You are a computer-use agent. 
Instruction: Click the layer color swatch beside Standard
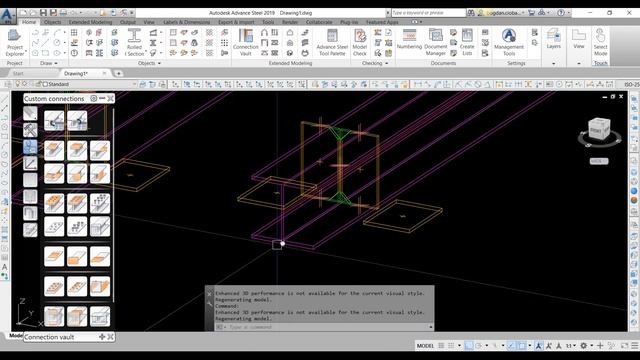pyautogui.click(x=45, y=84)
